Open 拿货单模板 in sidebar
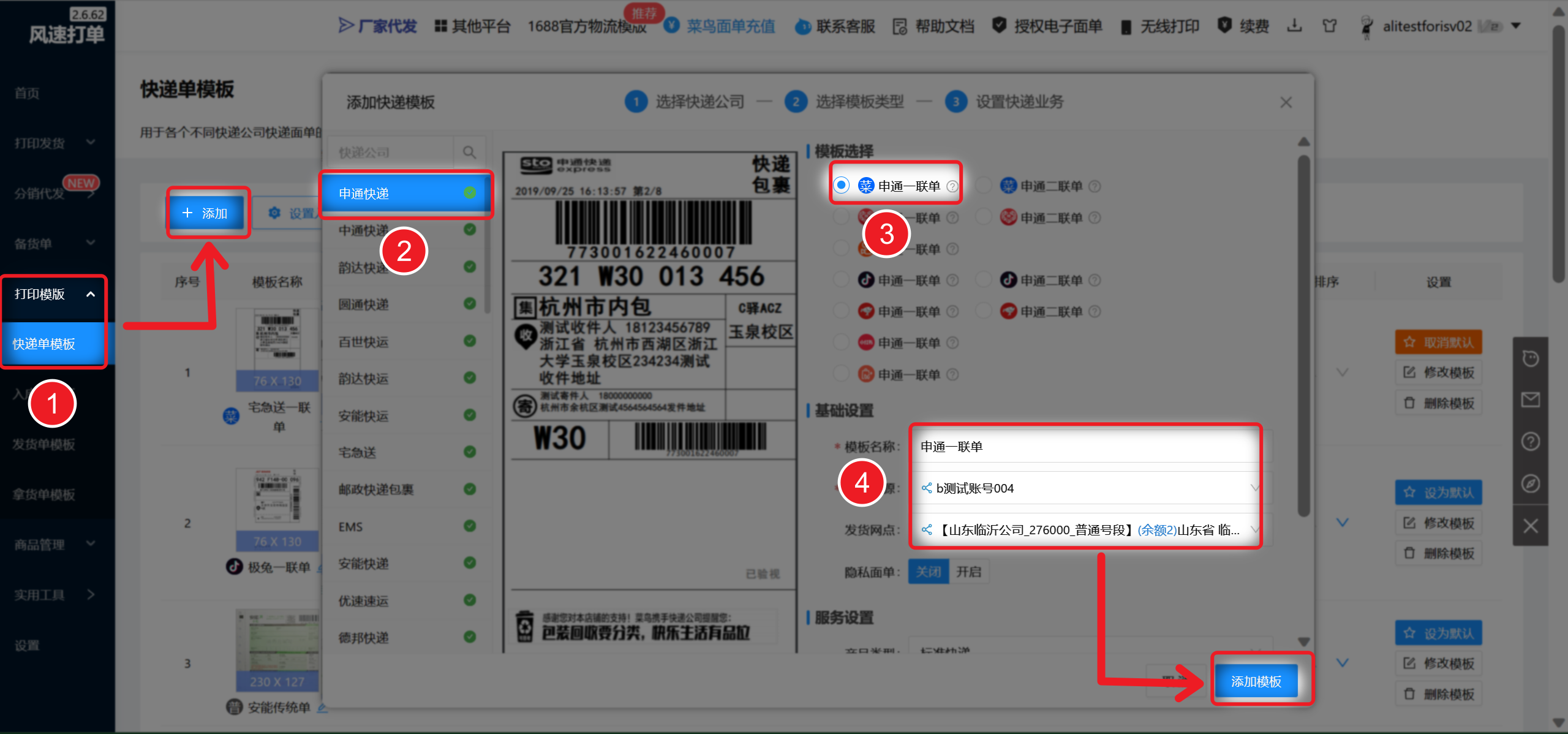 tap(43, 494)
